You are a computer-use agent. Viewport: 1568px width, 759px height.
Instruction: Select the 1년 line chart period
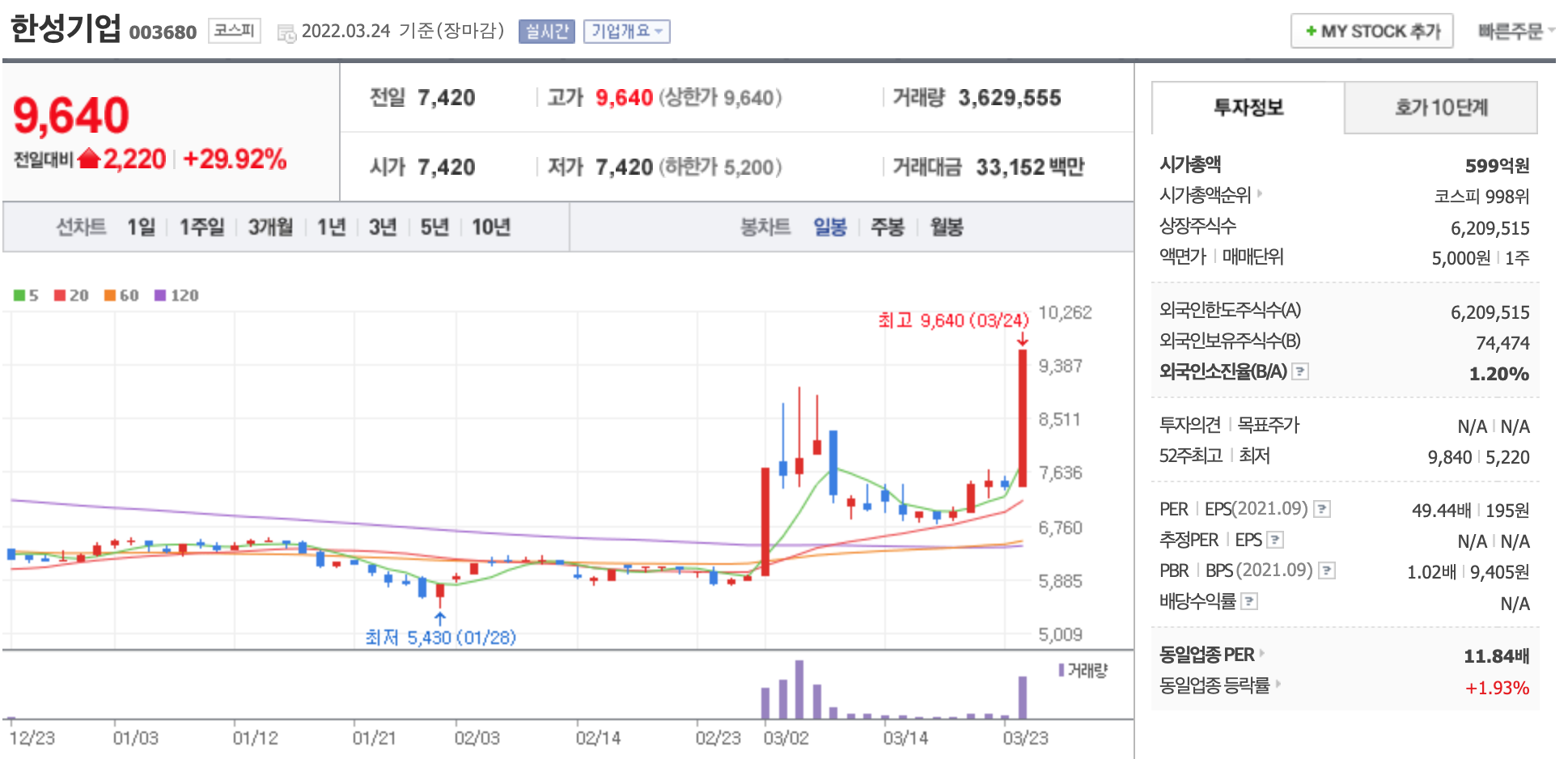pyautogui.click(x=331, y=227)
